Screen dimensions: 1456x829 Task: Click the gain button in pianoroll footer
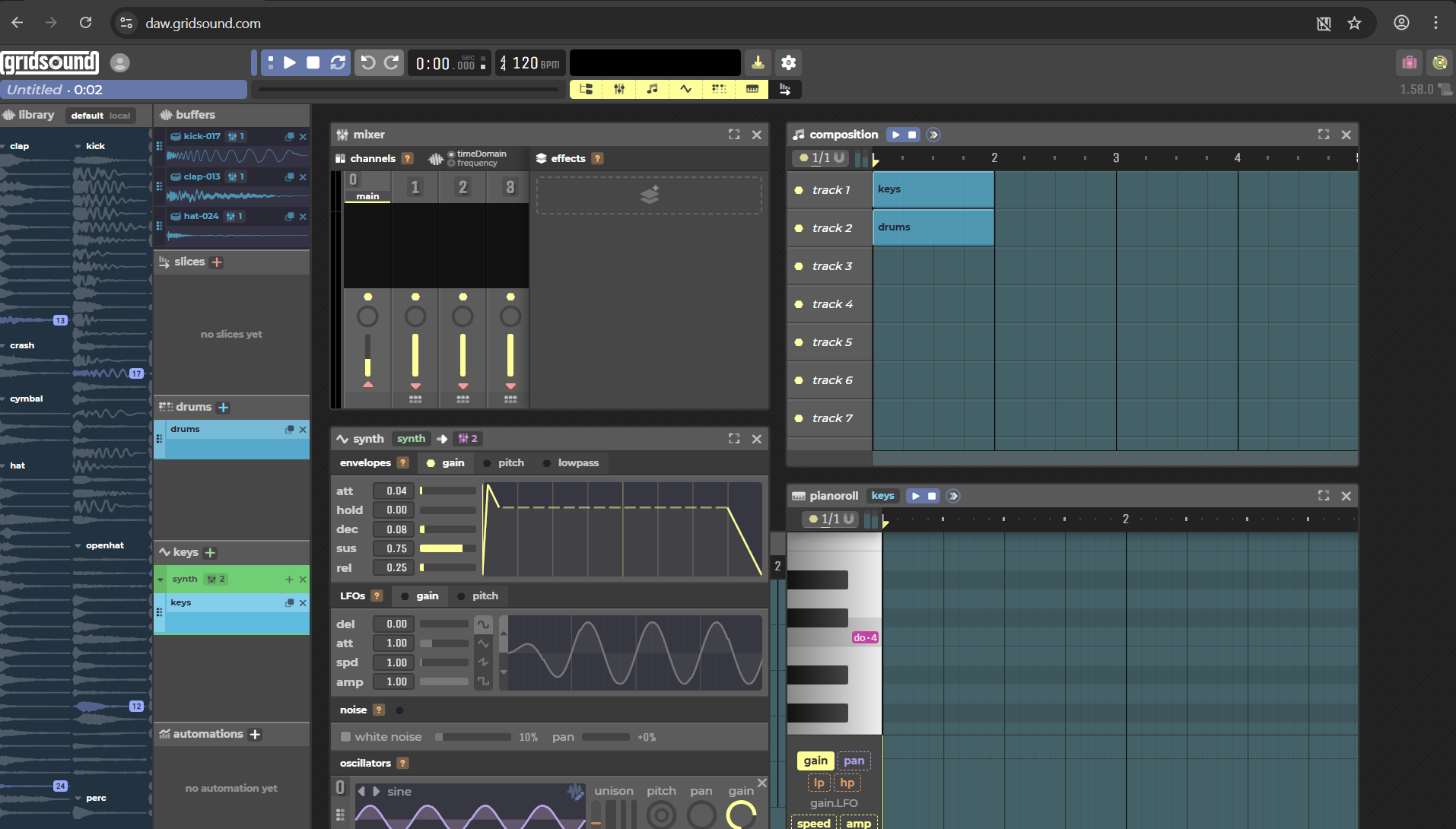(814, 761)
